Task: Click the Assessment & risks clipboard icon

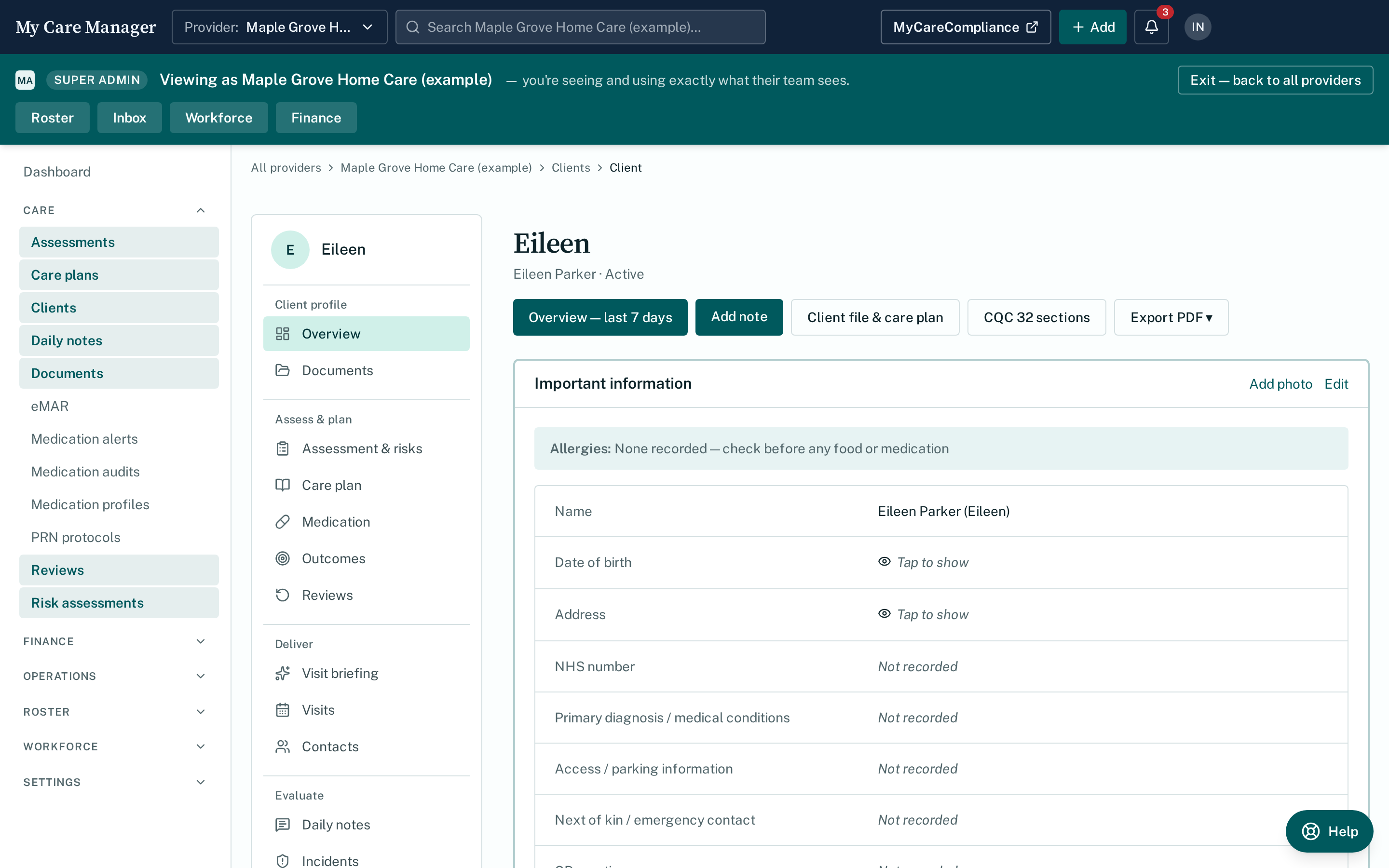Action: coord(283,448)
